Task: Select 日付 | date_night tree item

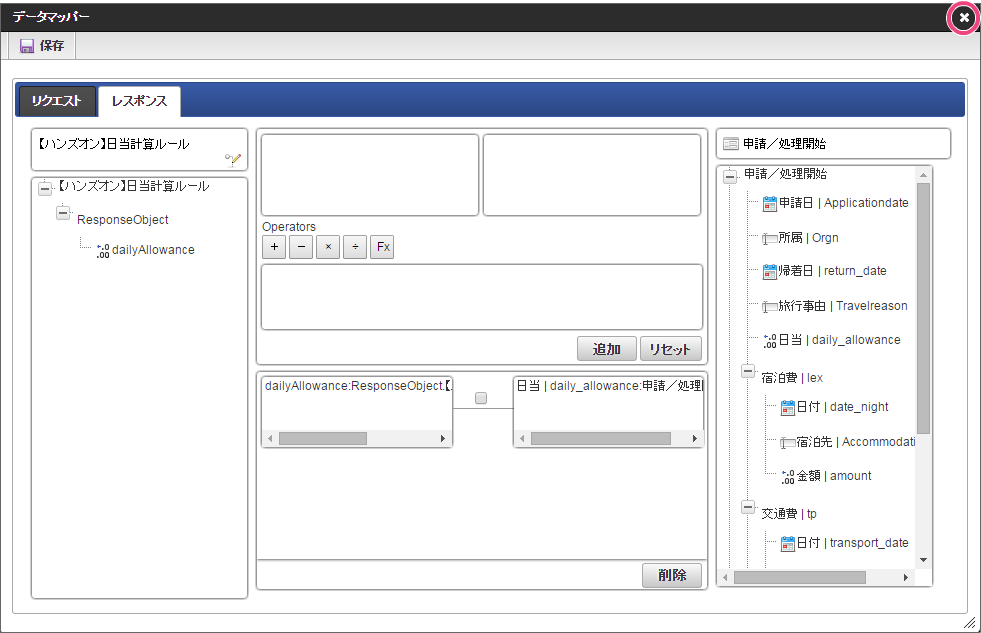Action: pos(842,407)
